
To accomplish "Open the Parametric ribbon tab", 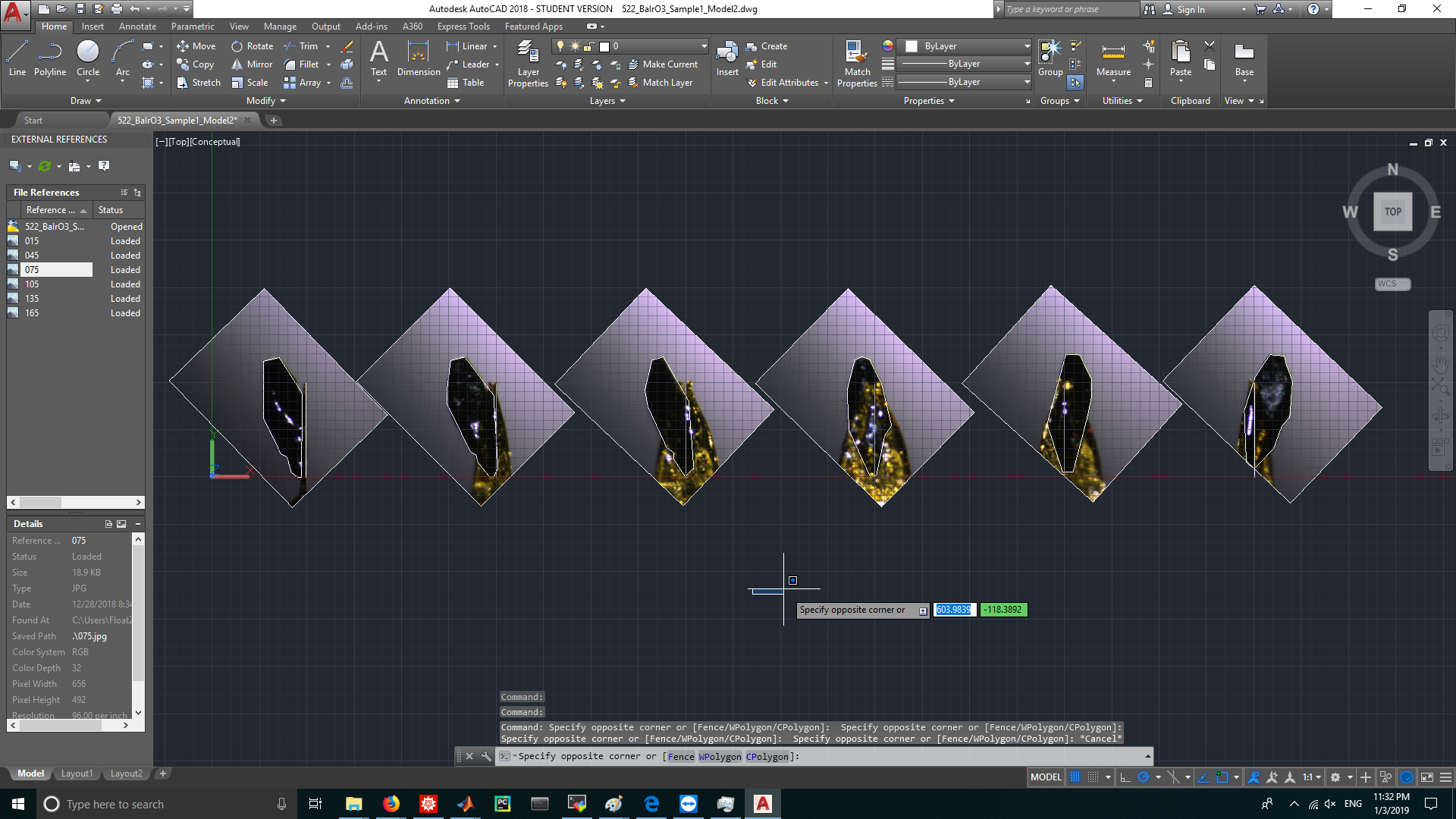I will (x=193, y=27).
